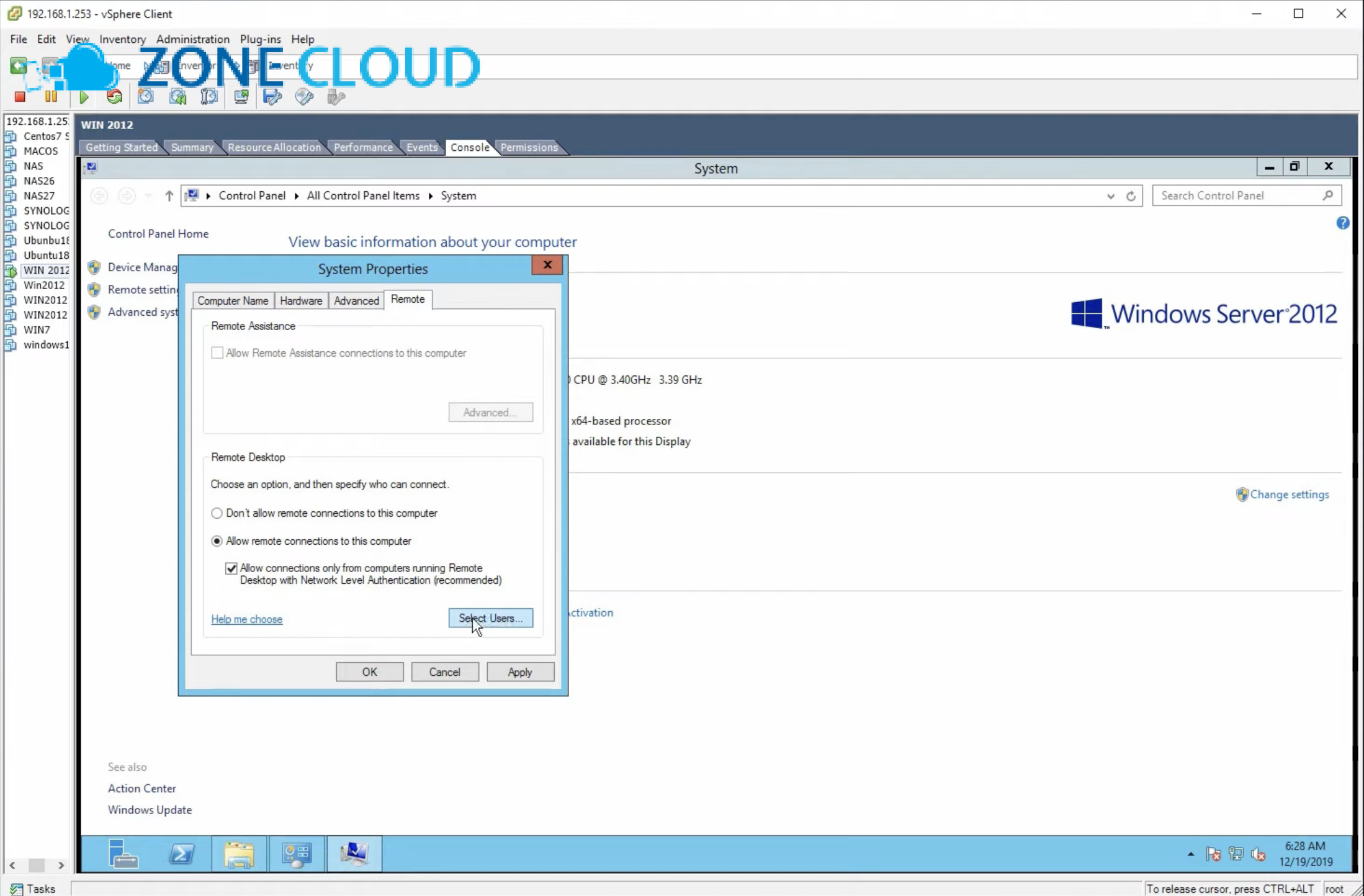Click the green back navigation arrow
The height and width of the screenshot is (896, 1364).
(18, 65)
